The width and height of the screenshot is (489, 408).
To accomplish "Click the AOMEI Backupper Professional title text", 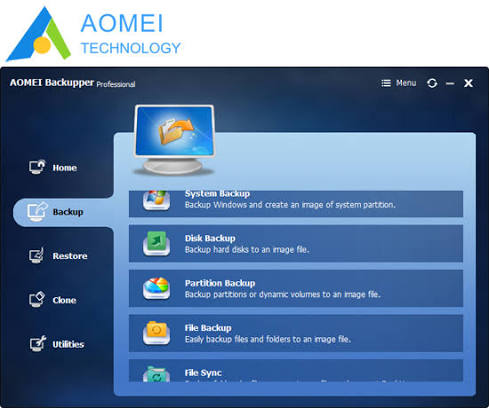I will click(x=72, y=83).
